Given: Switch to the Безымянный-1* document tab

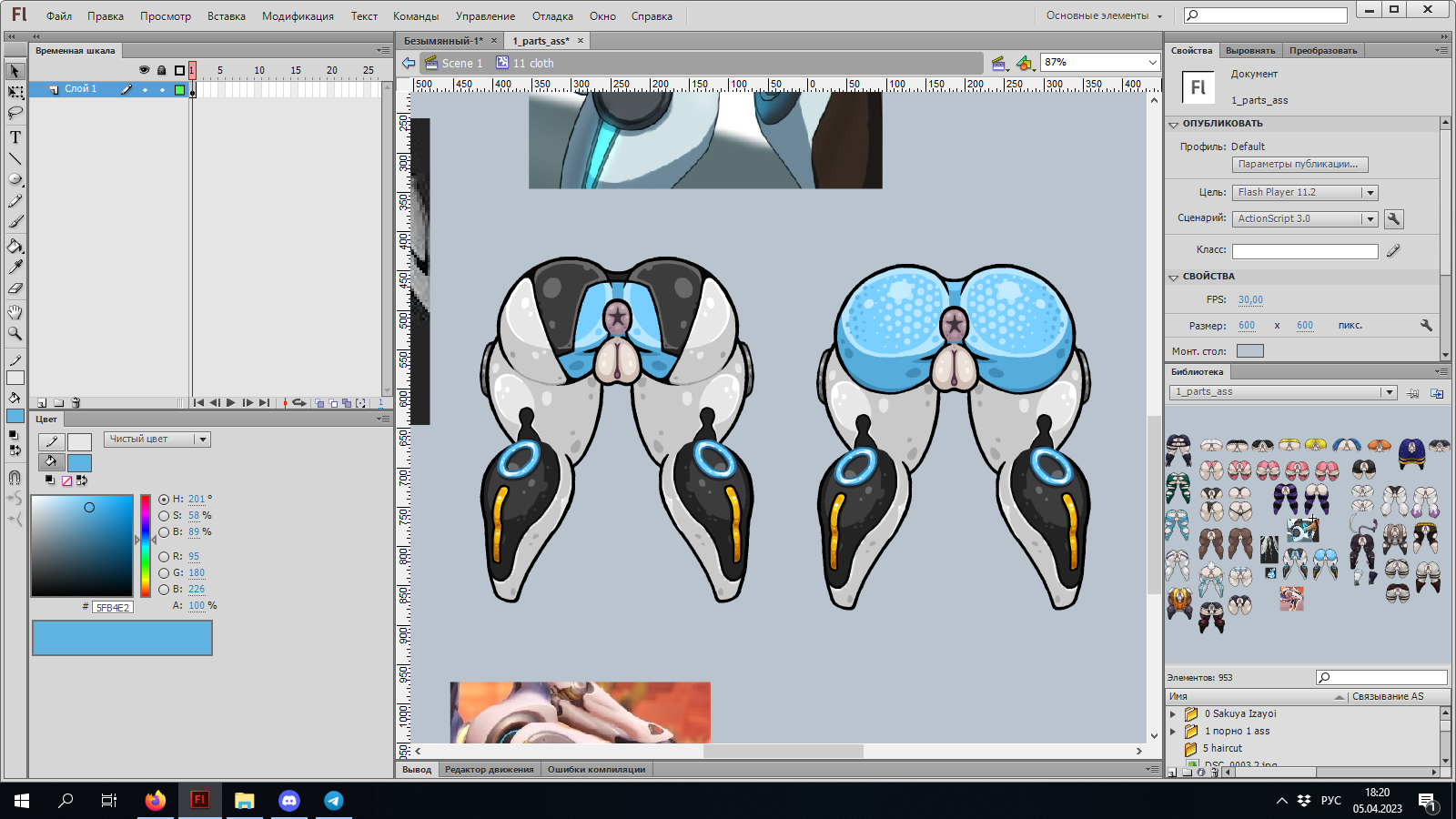Looking at the screenshot, I should pos(443,41).
